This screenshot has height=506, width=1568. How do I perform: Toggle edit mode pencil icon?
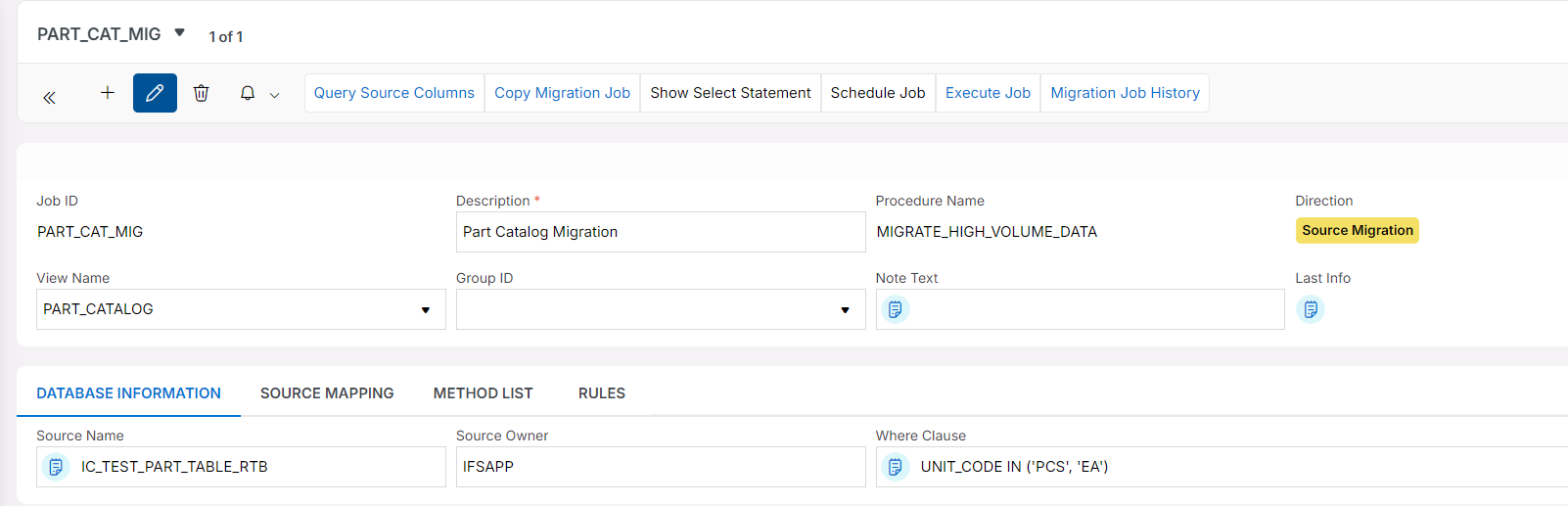(x=155, y=93)
